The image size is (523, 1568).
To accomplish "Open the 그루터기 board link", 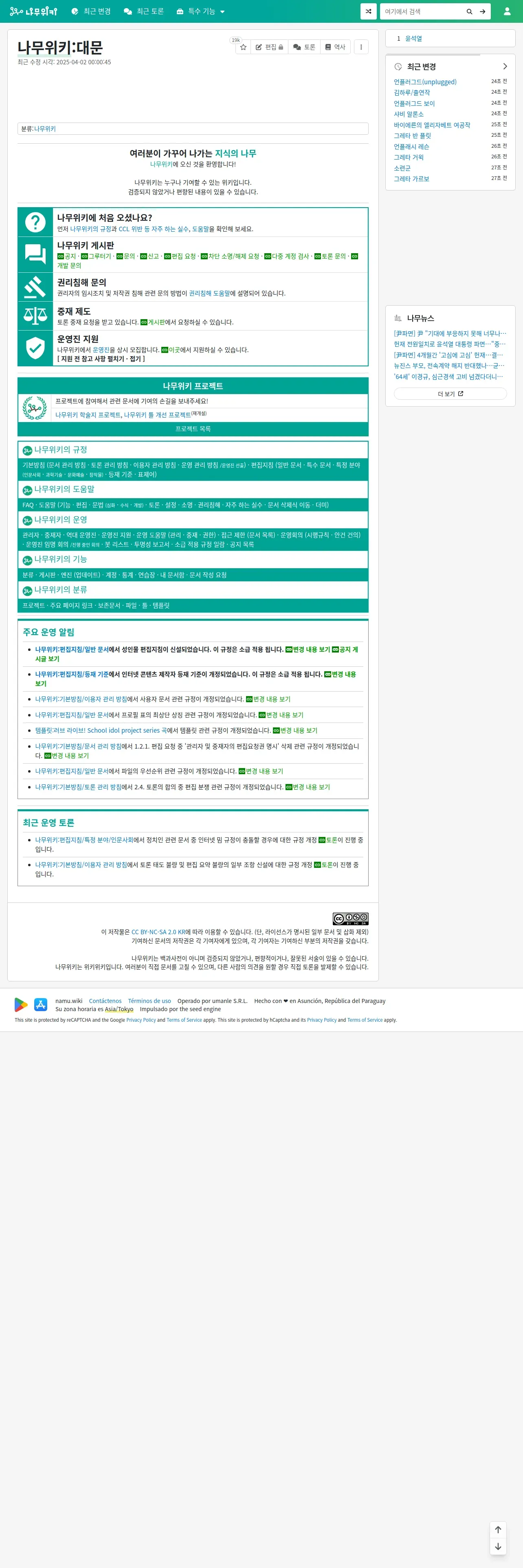I will tap(96, 256).
